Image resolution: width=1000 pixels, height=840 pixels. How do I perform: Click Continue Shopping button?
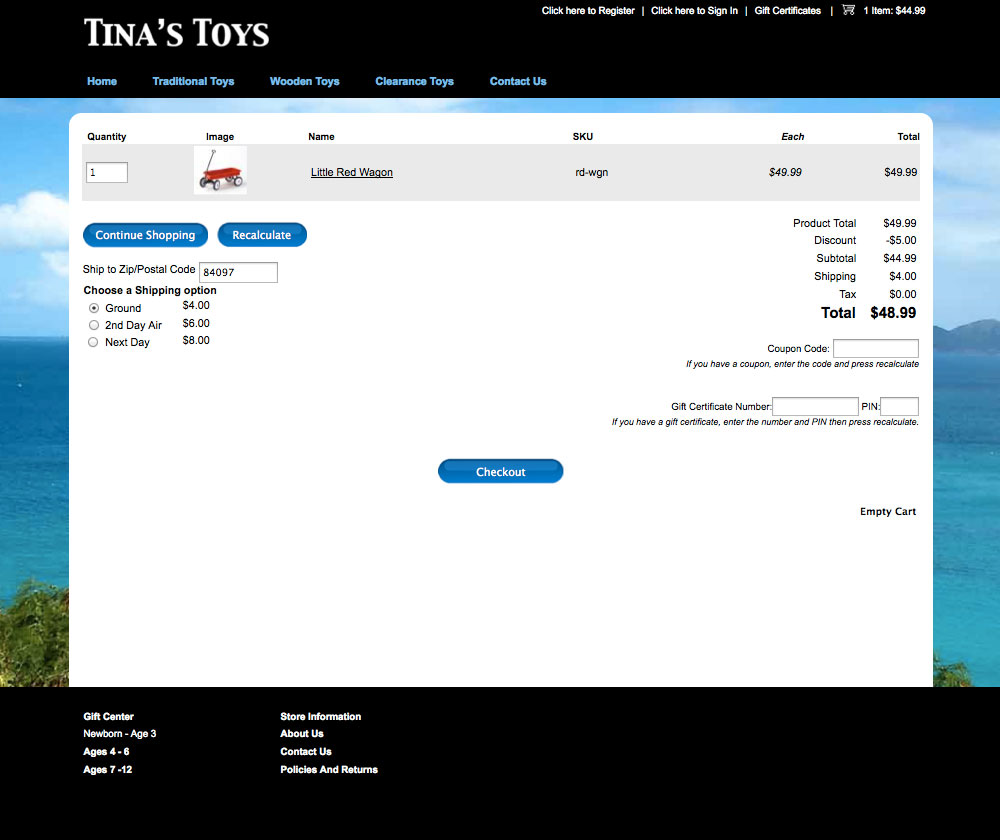145,235
